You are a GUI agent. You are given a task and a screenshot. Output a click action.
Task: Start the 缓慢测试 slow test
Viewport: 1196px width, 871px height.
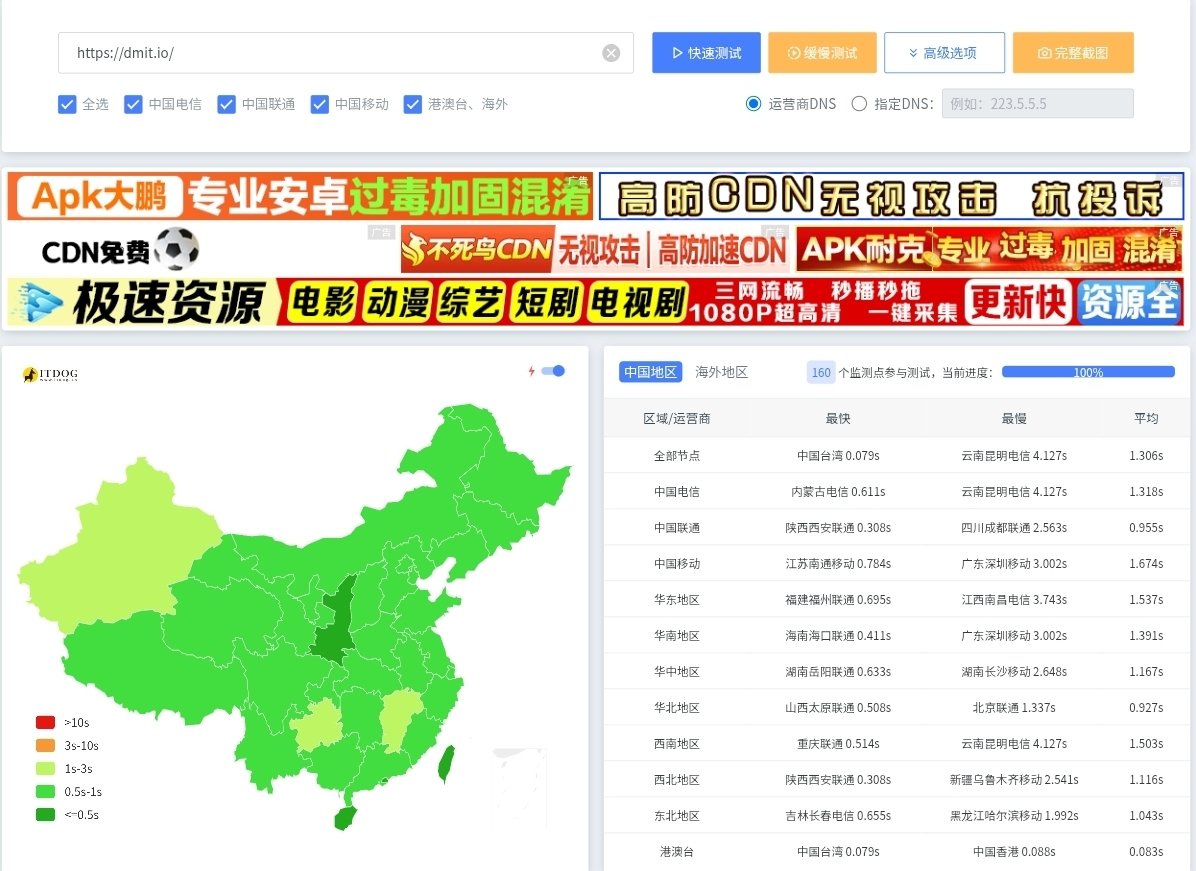(822, 53)
